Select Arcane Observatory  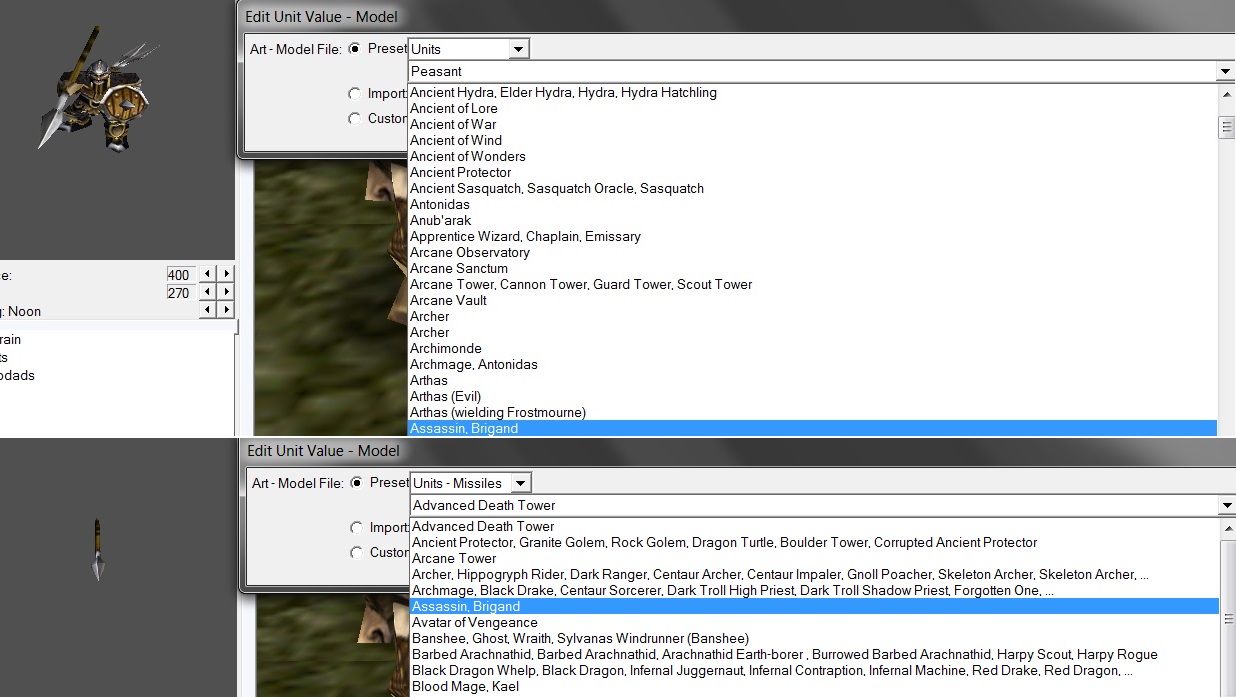point(812,252)
